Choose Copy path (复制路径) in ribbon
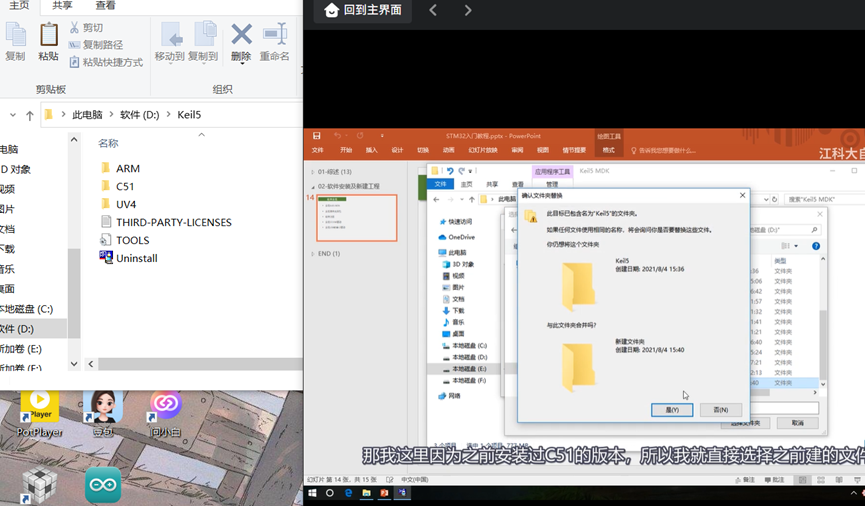This screenshot has height=506, width=865. 95,45
